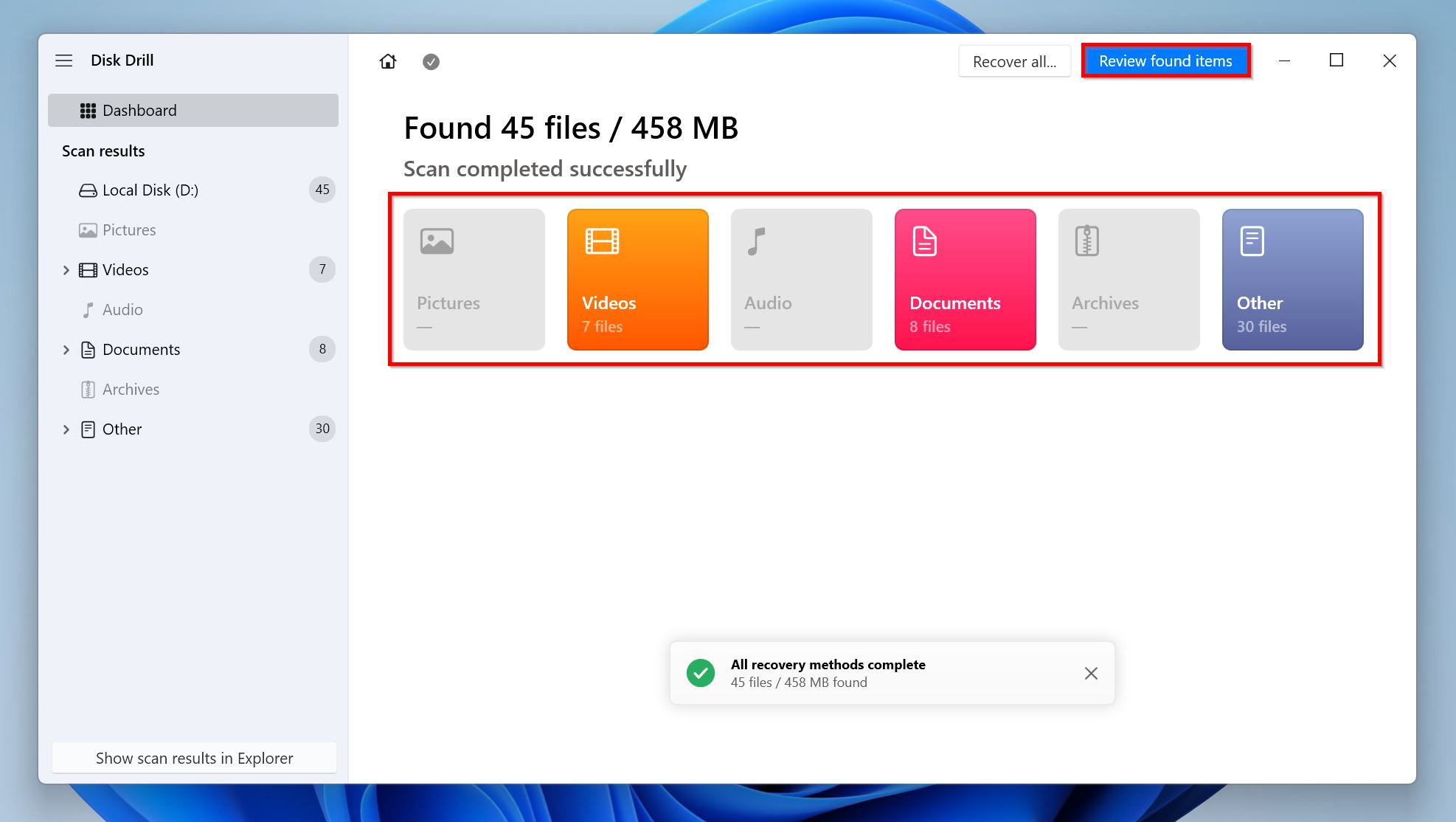Image resolution: width=1456 pixels, height=822 pixels.
Task: Select the Local Disk (D:) drive icon
Action: [x=88, y=190]
